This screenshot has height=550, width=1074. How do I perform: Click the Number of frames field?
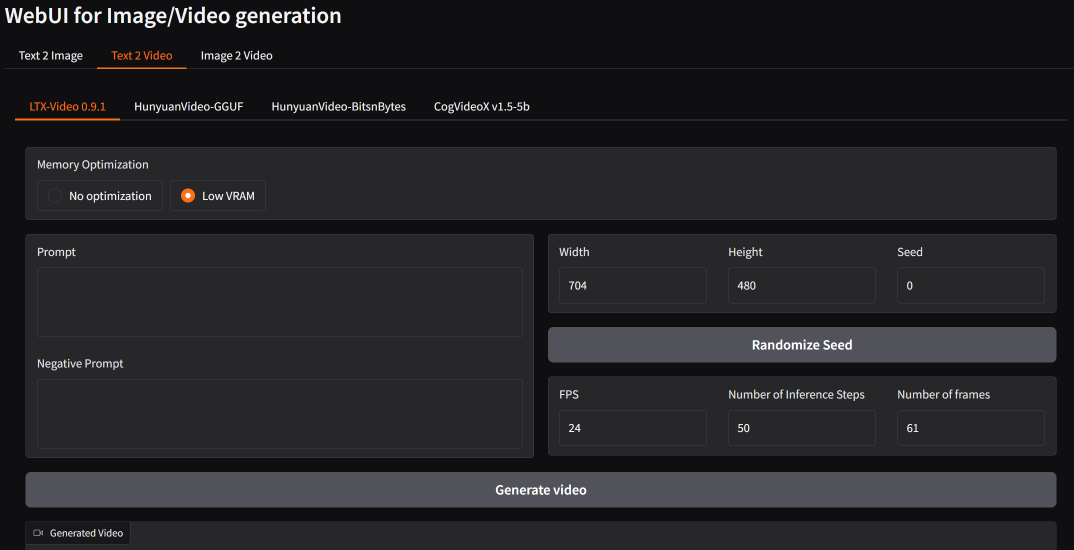(971, 428)
